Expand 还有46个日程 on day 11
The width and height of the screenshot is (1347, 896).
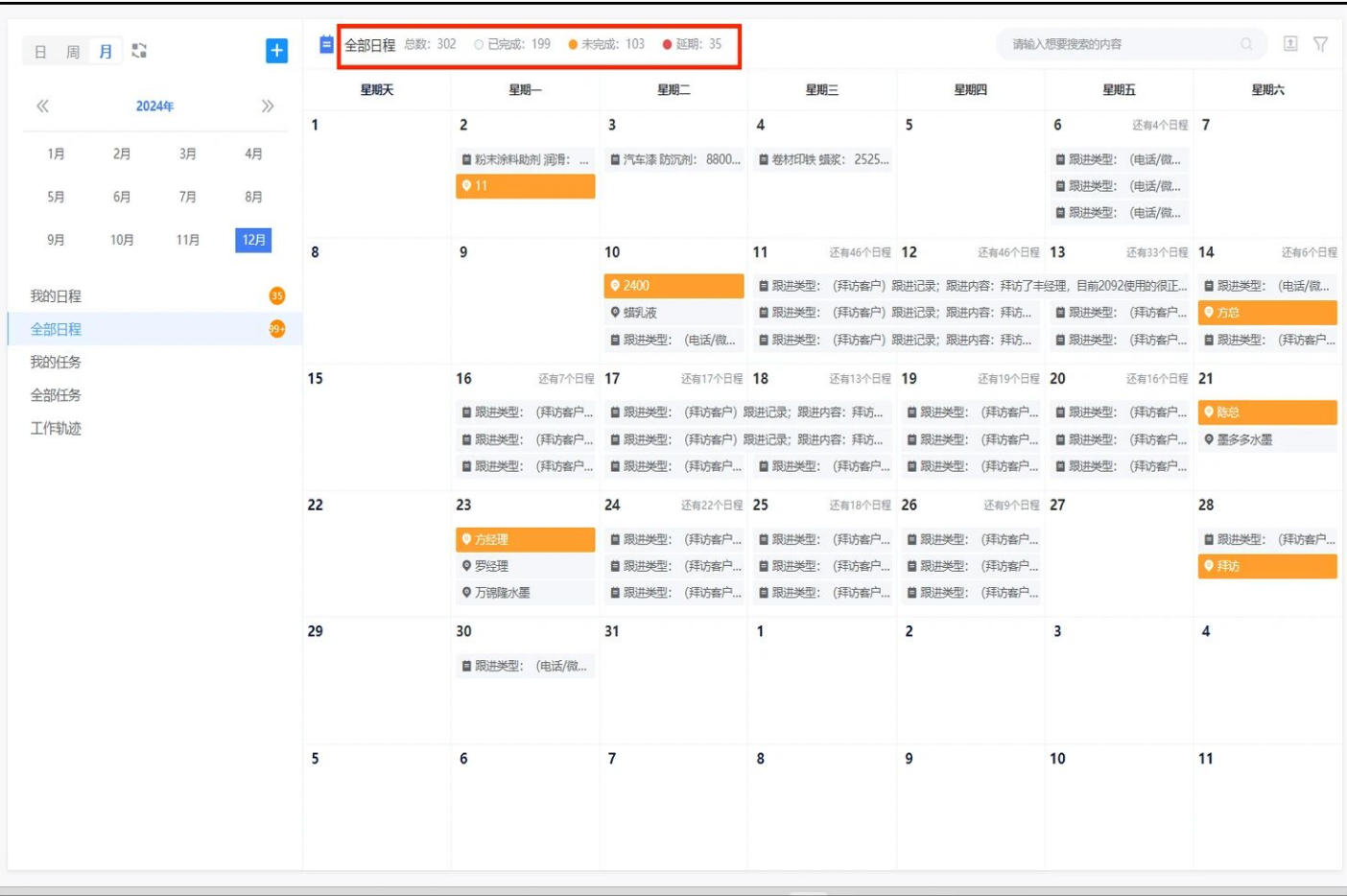pyautogui.click(x=860, y=252)
